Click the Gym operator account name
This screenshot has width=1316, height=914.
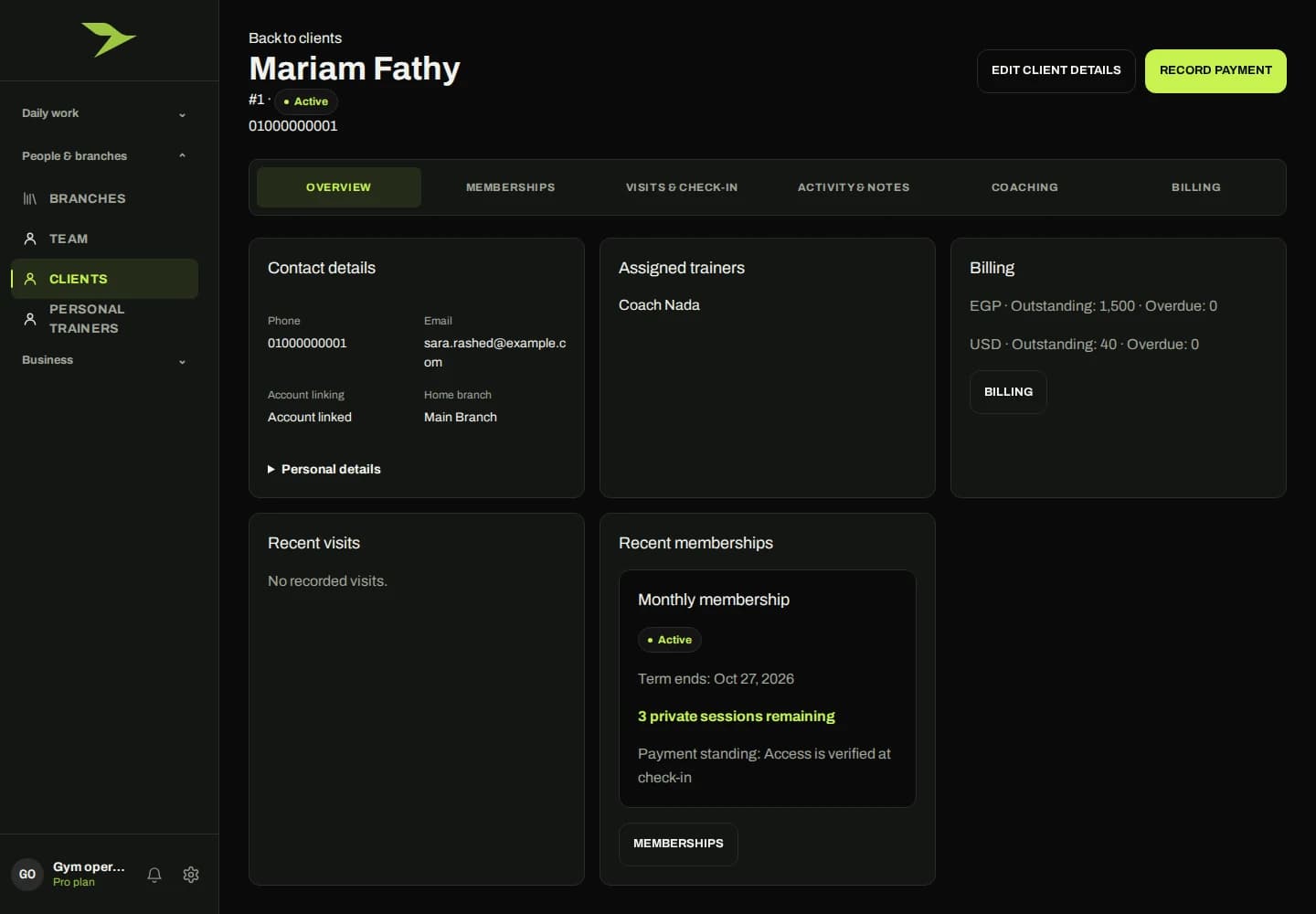click(89, 866)
